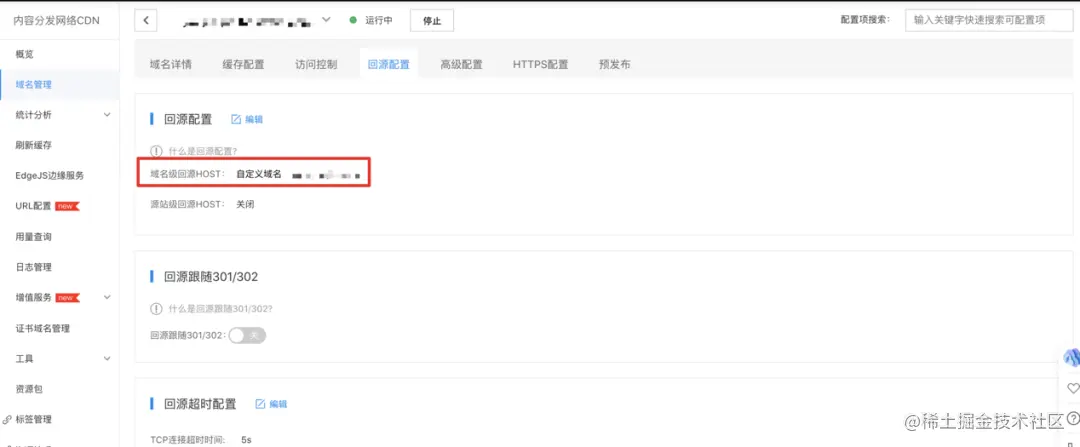Click the 停止 button
The image size is (1080, 447).
click(x=432, y=21)
